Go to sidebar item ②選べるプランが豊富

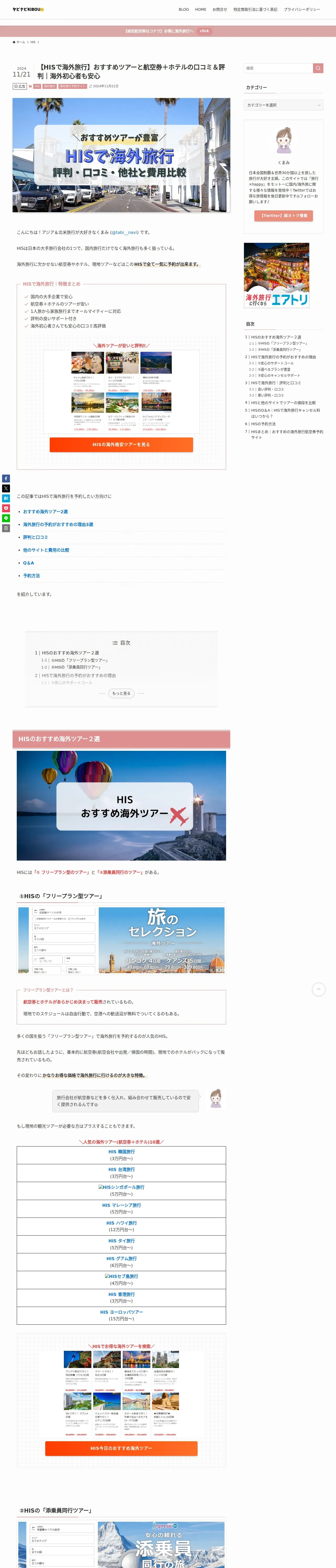tap(274, 370)
